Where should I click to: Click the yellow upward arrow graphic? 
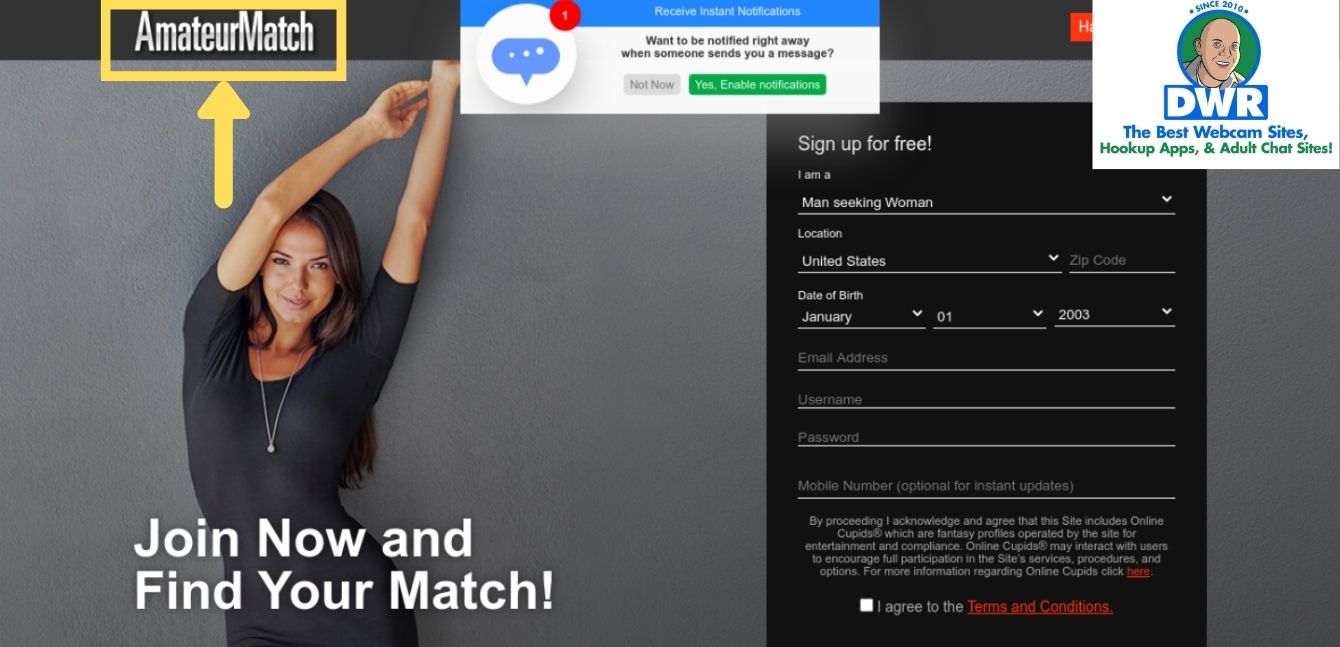pyautogui.click(x=223, y=145)
